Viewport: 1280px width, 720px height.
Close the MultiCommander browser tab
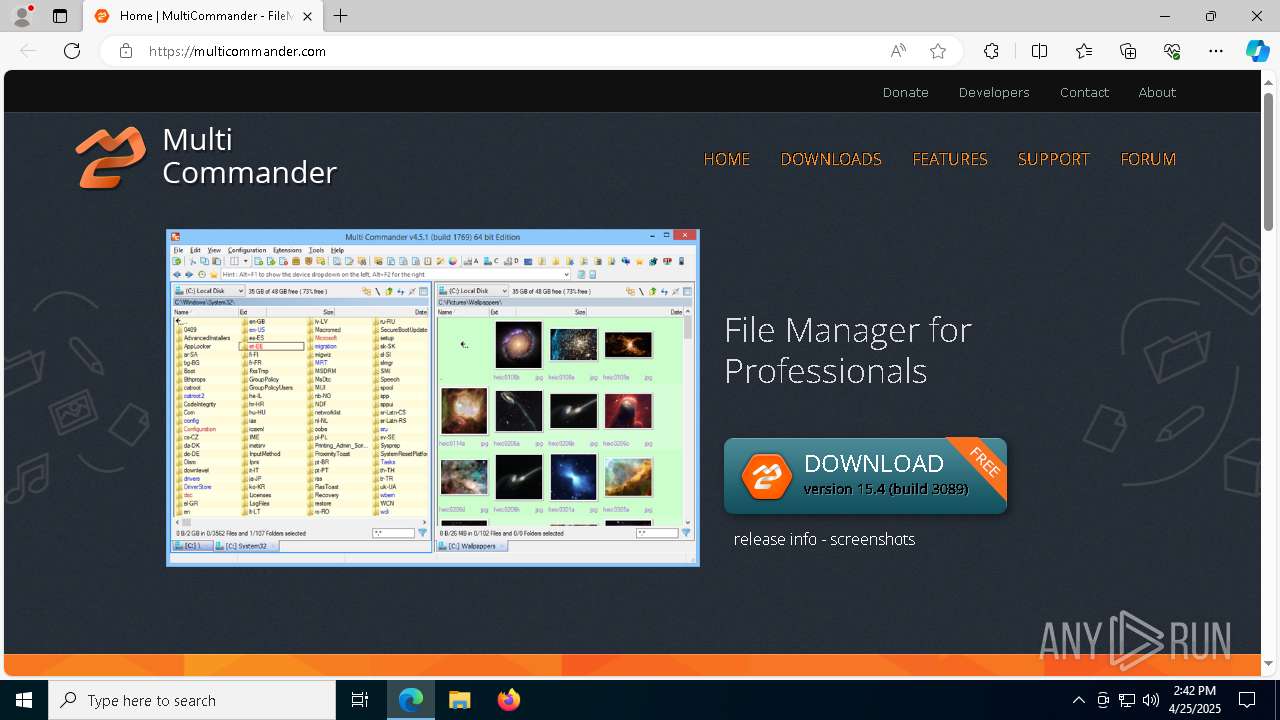pyautogui.click(x=308, y=16)
